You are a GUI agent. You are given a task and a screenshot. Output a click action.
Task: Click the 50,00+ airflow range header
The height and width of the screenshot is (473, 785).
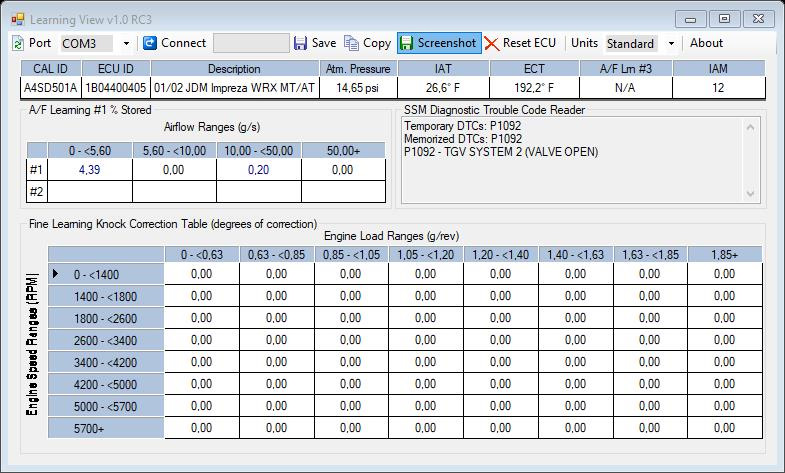[343, 150]
